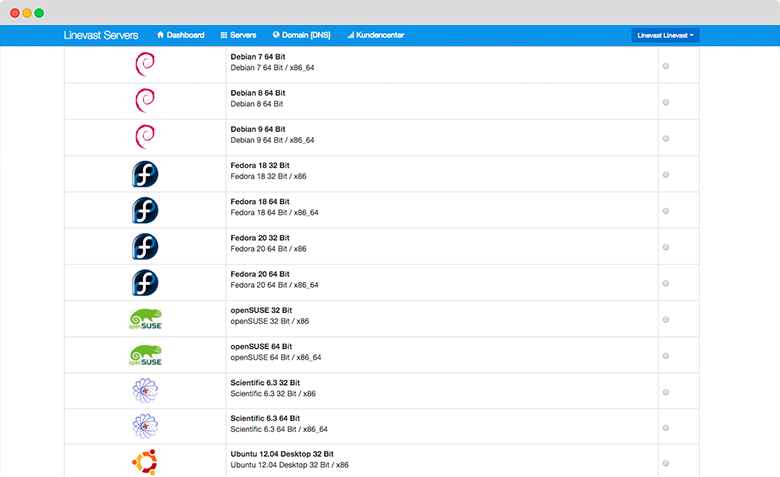Image resolution: width=780 pixels, height=477 pixels.
Task: Click the 'Scientific 6.3 64 Bit / x86_64' description
Action: pyautogui.click(x=279, y=429)
